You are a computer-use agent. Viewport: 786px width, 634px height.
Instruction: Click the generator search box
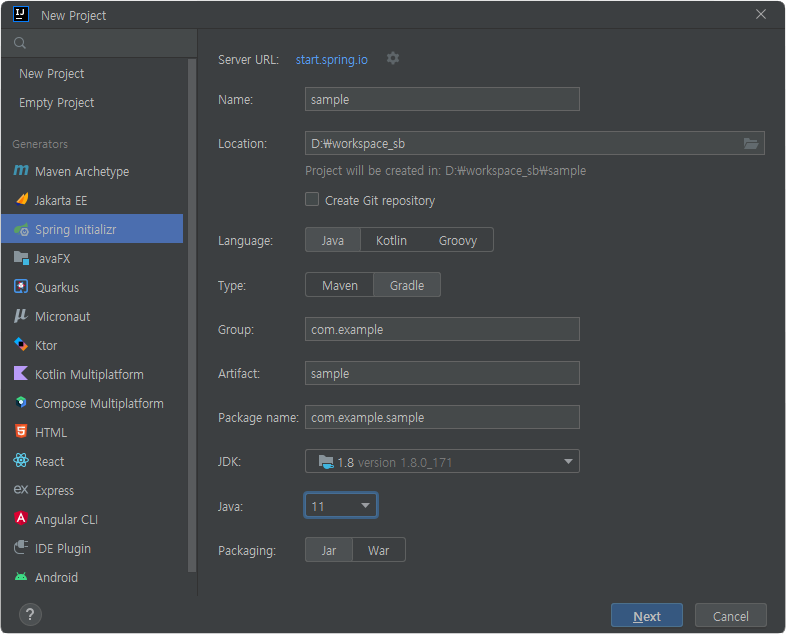[99, 43]
